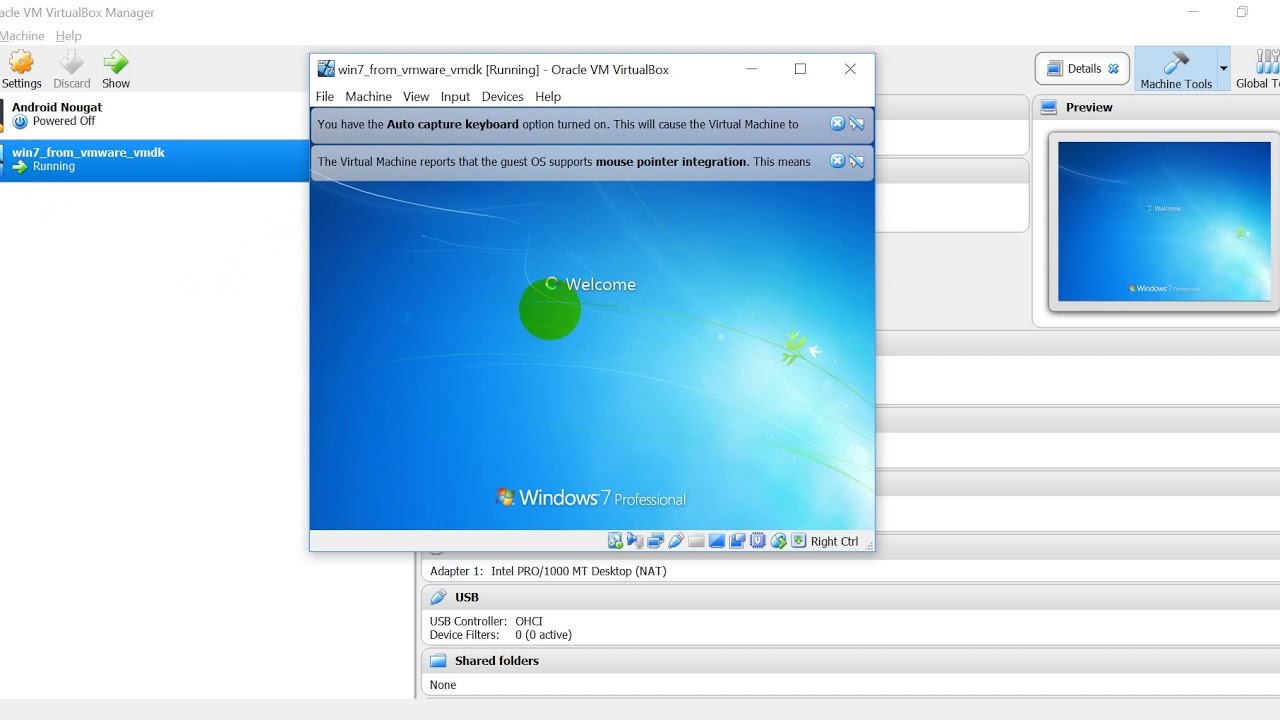Screen dimensions: 1280x720
Task: Click the display status icon in the VM status bar
Action: click(x=717, y=541)
